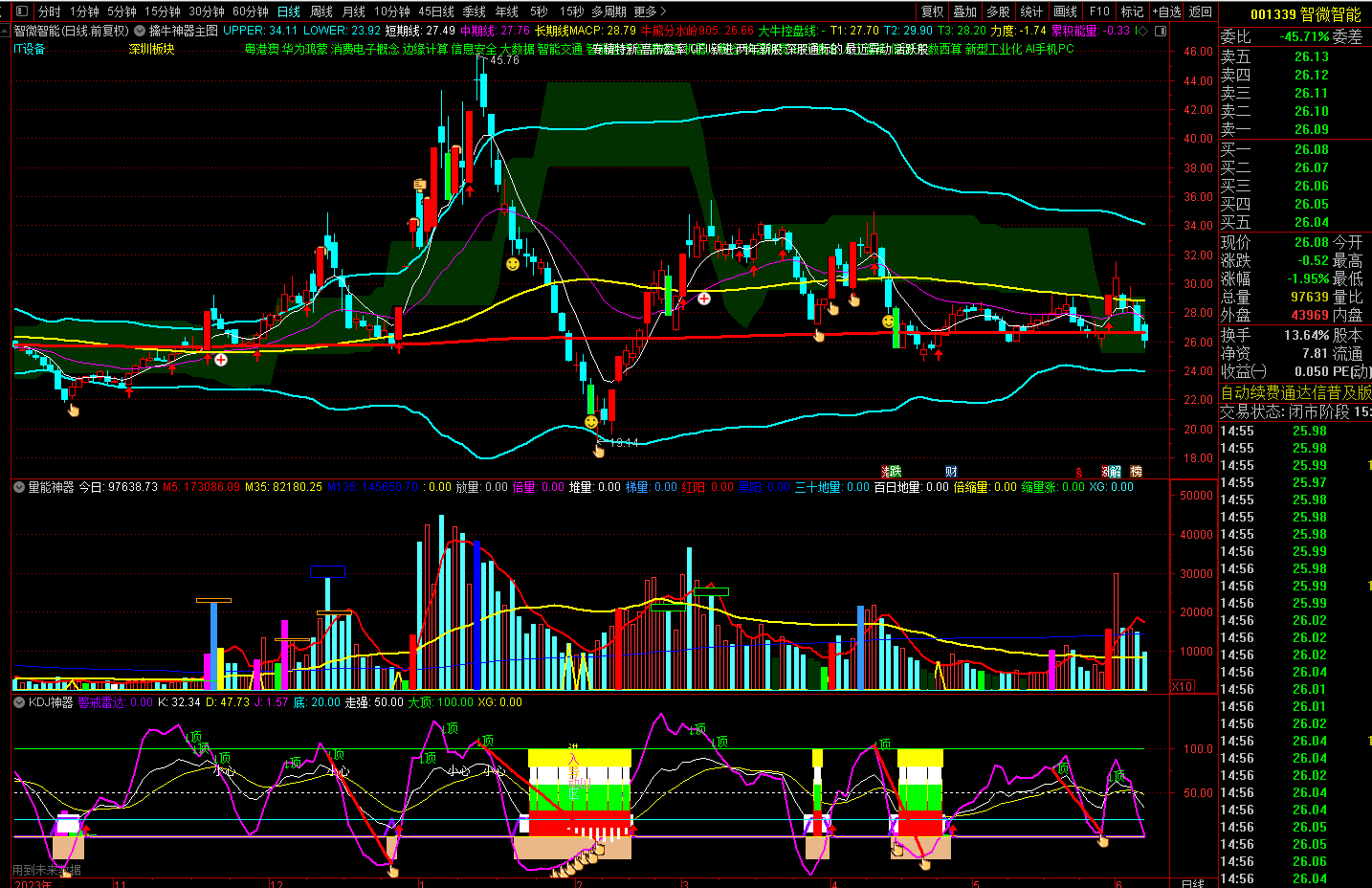Click the IT设备 sector link

pos(30,49)
